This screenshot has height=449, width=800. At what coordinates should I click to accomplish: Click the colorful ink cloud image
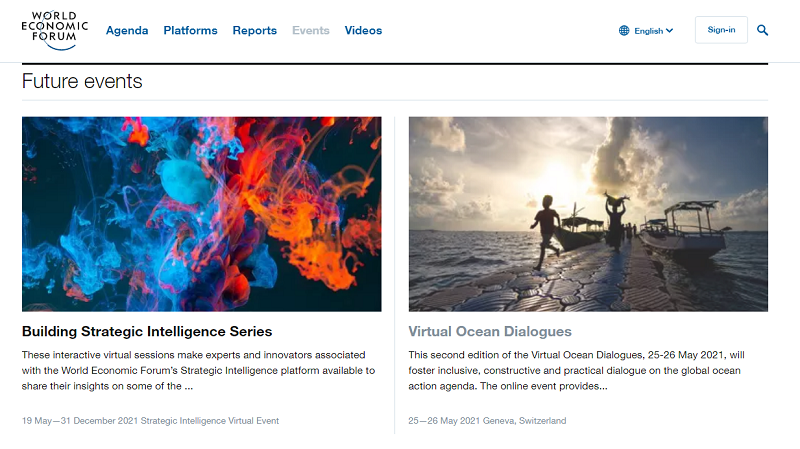(201, 214)
